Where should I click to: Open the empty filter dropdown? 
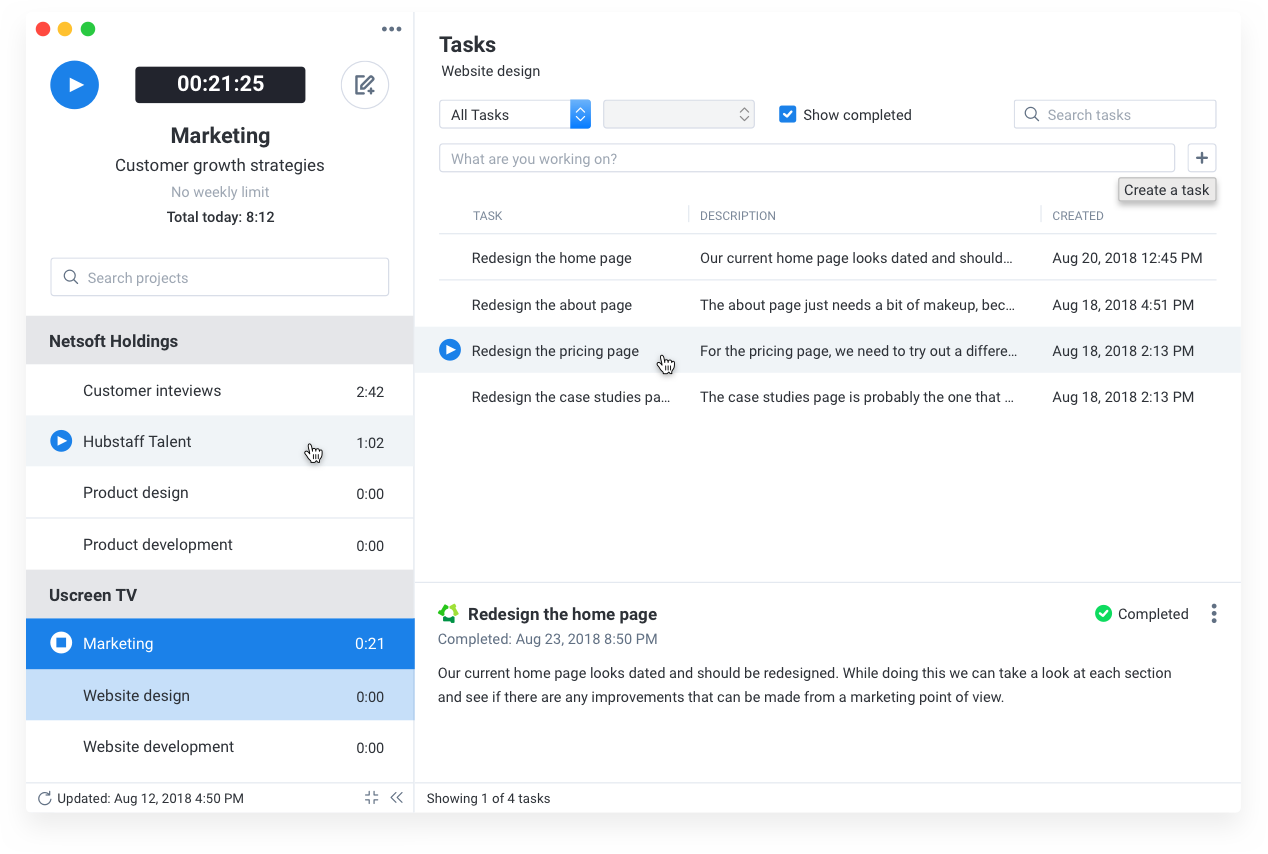pyautogui.click(x=679, y=114)
